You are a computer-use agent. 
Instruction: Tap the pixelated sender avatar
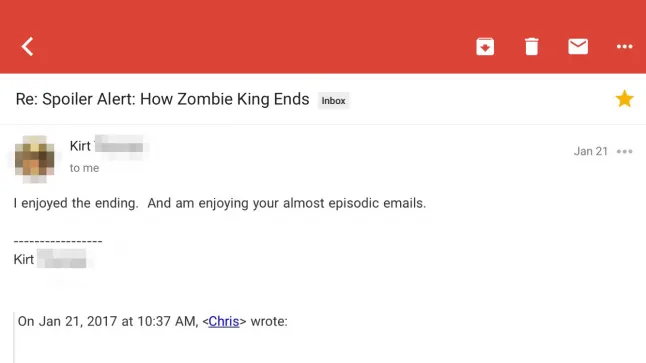click(x=35, y=159)
